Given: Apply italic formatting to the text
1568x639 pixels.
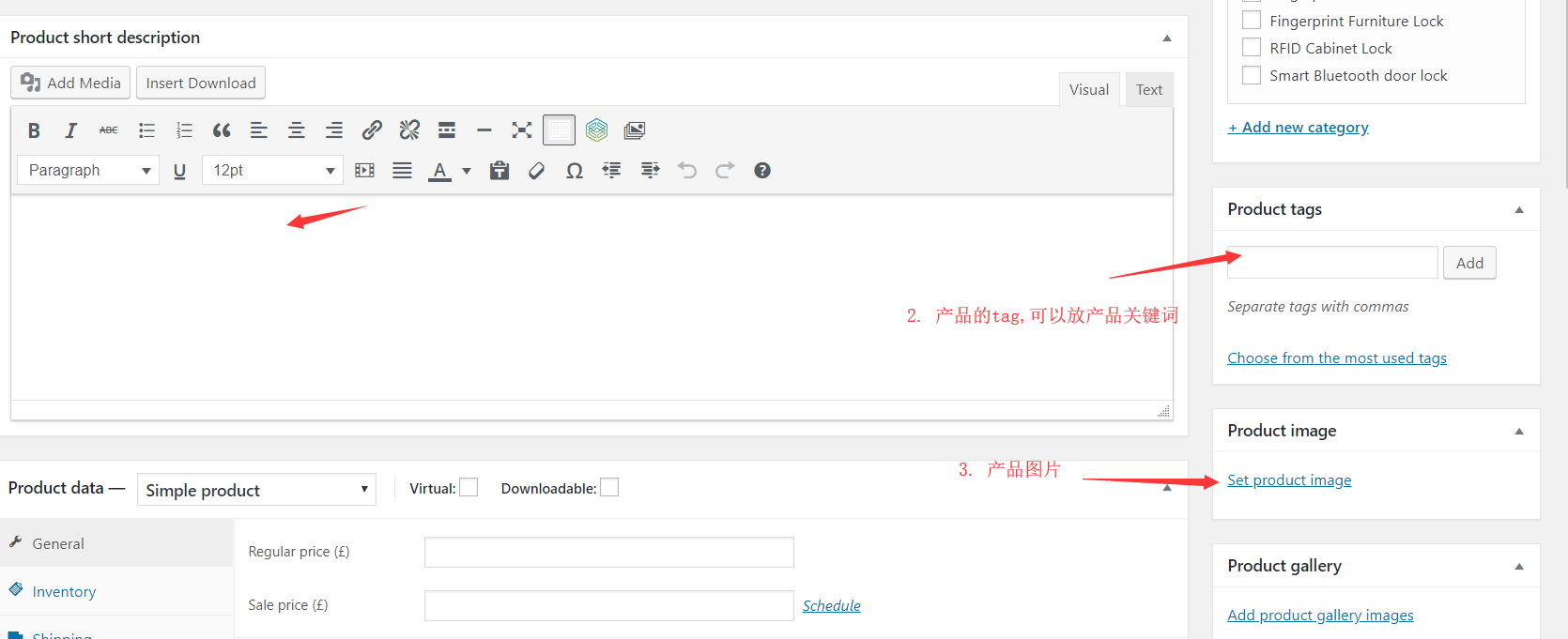Looking at the screenshot, I should pyautogui.click(x=70, y=130).
